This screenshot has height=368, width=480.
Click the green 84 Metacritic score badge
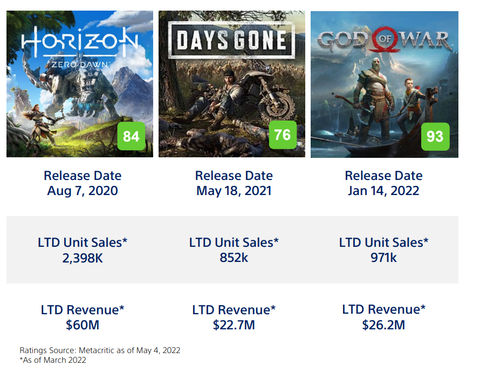pos(131,136)
